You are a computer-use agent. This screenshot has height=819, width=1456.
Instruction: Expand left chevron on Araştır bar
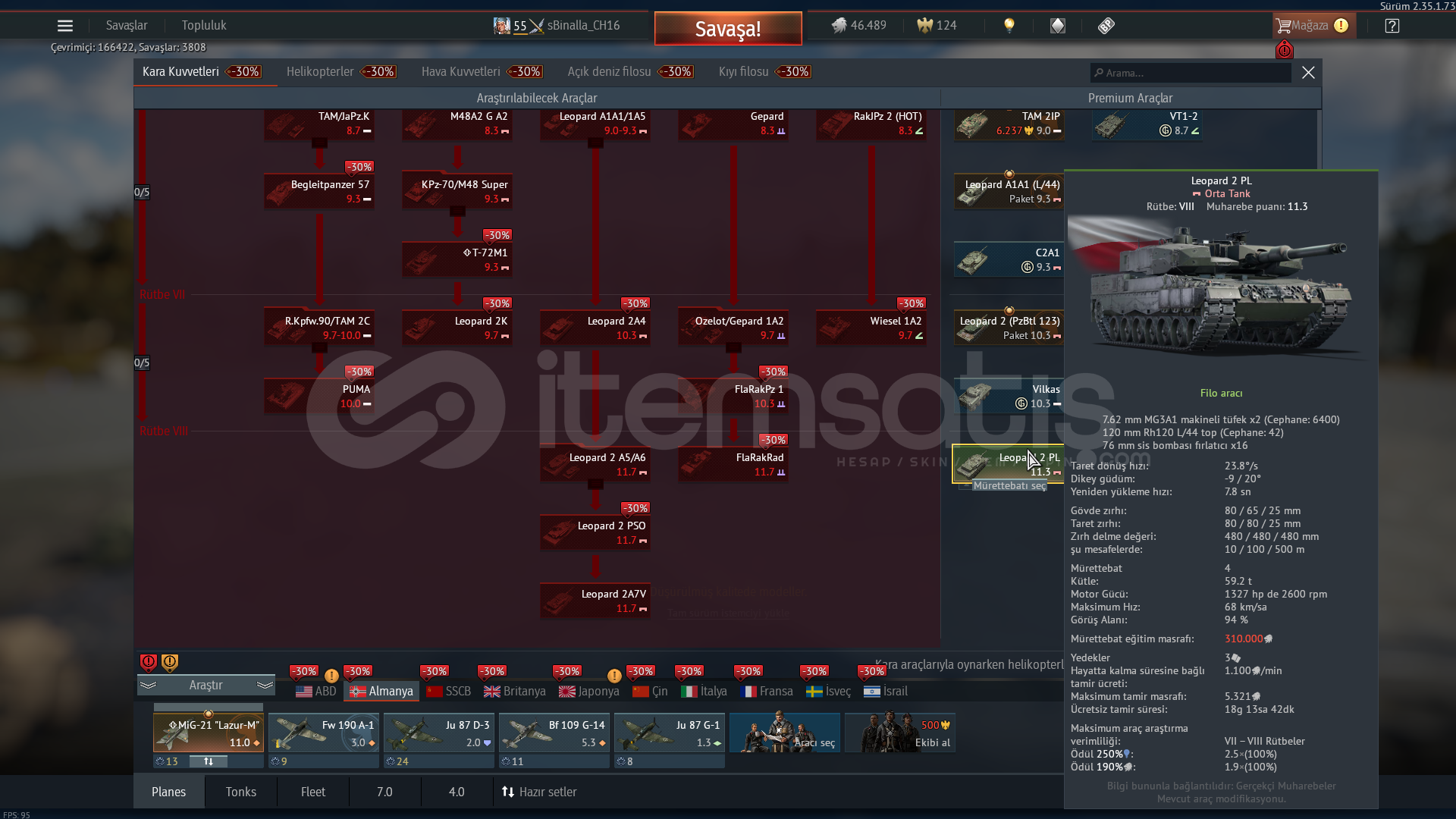click(149, 686)
